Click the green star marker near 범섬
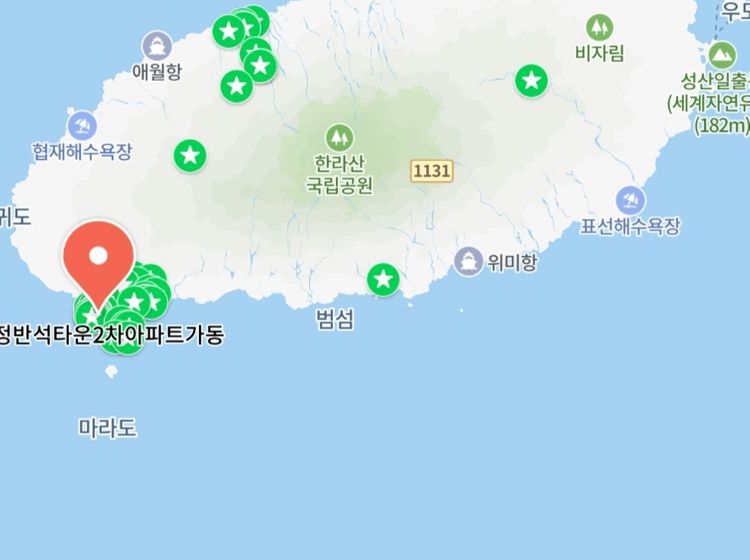750x560 pixels. (383, 280)
